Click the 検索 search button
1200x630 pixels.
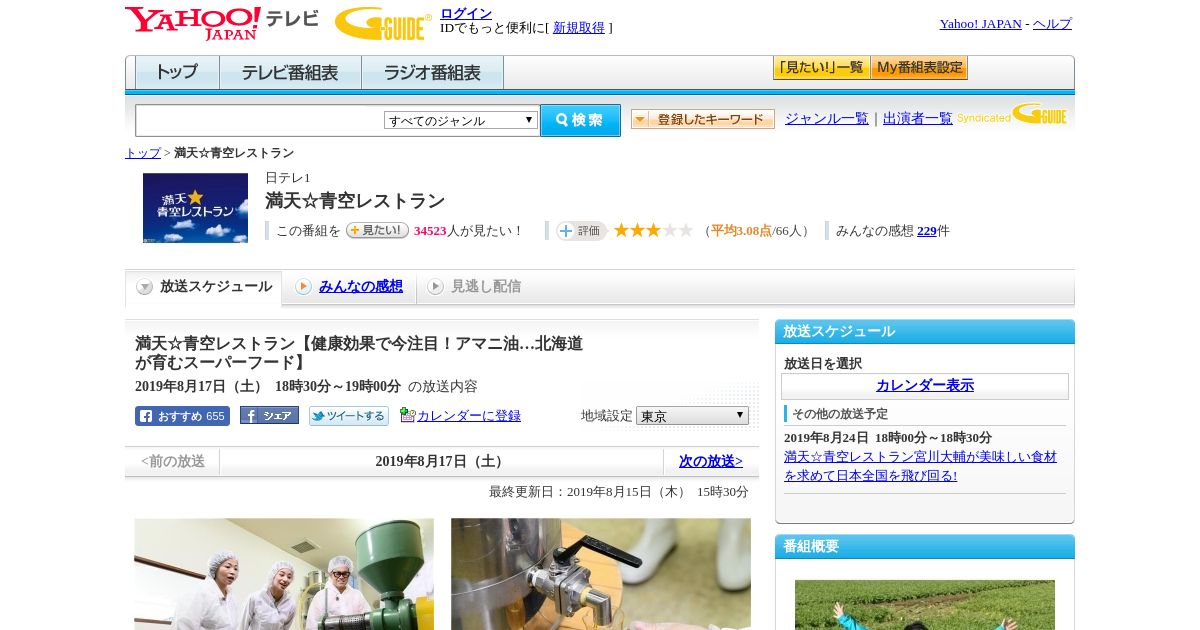[580, 120]
